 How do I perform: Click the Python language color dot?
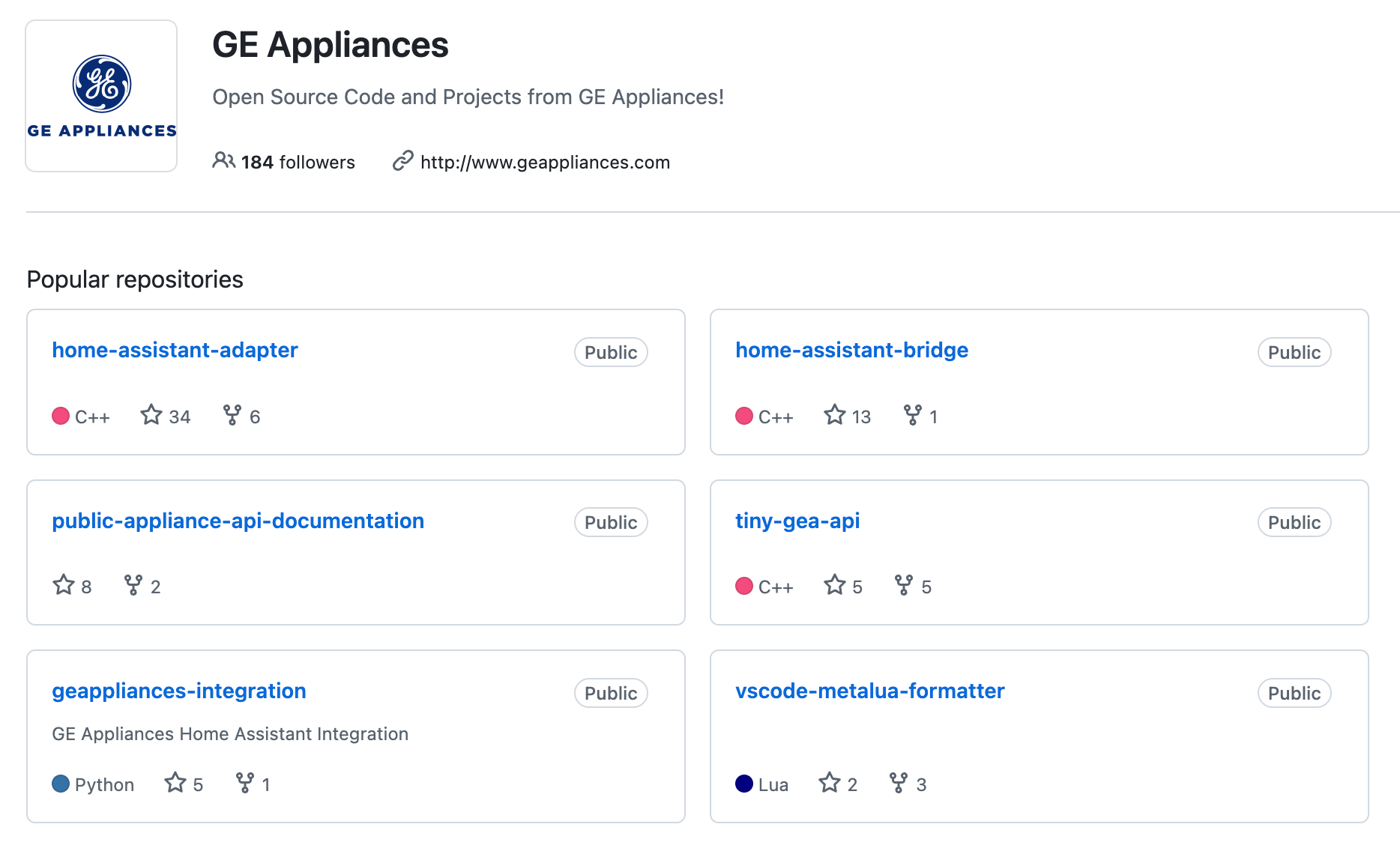coord(61,784)
